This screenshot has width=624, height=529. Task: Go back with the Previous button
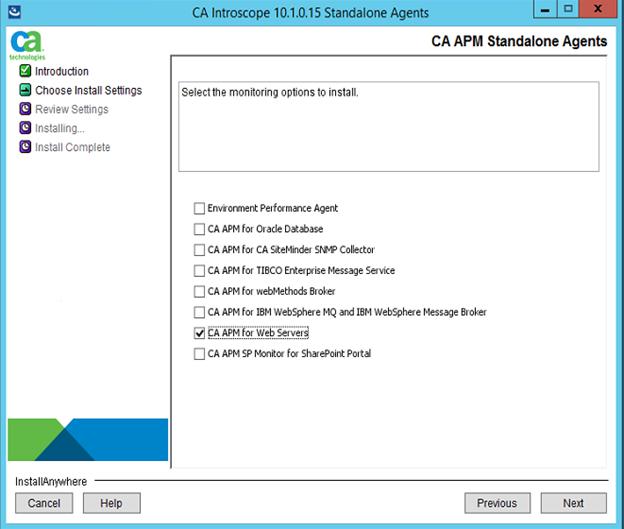(x=497, y=503)
